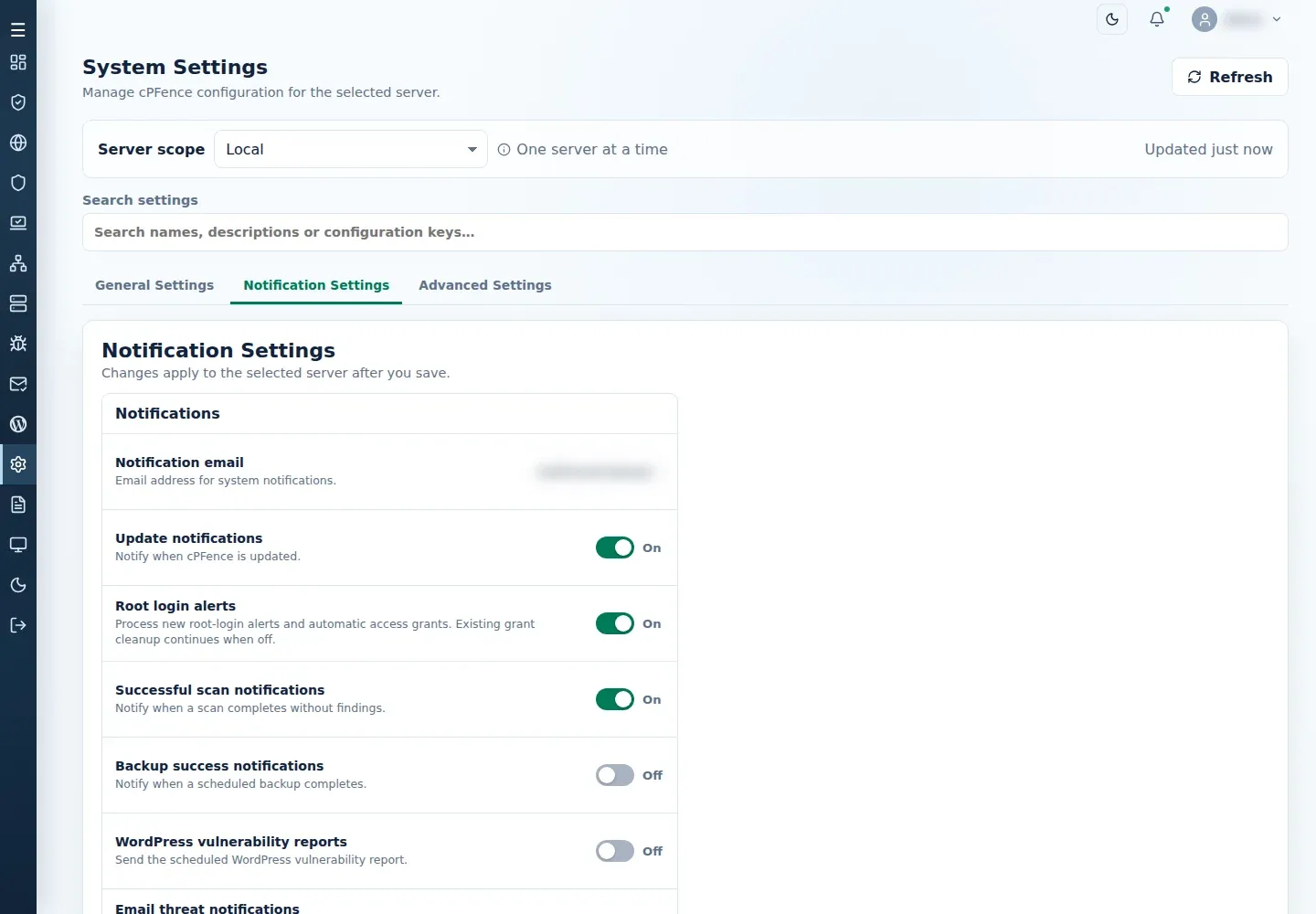Image resolution: width=1316 pixels, height=914 pixels.
Task: Open the Server scope dropdown
Action: (x=351, y=149)
